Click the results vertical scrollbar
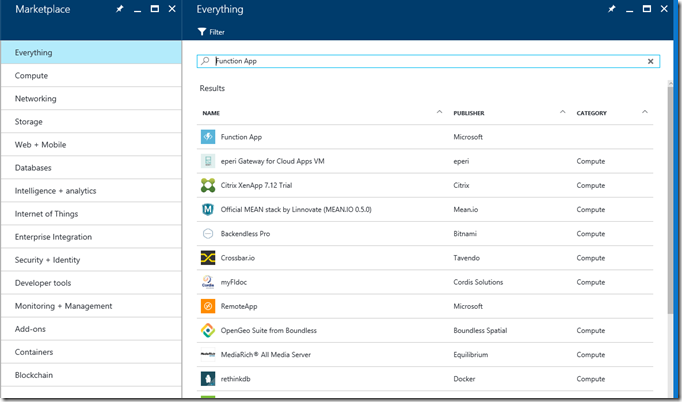Screen dimensions: 682x402 (x=670, y=200)
